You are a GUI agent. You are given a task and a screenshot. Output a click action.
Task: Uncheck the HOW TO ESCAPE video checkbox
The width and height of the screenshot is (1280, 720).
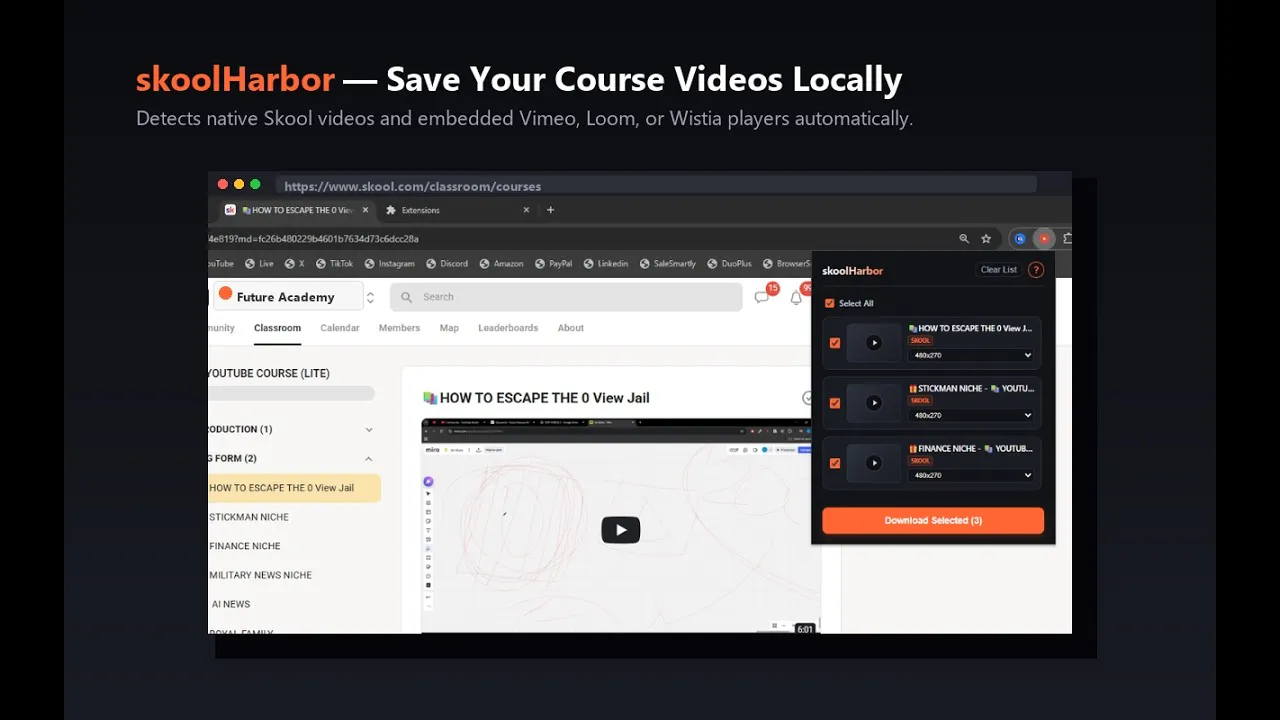[x=835, y=343]
